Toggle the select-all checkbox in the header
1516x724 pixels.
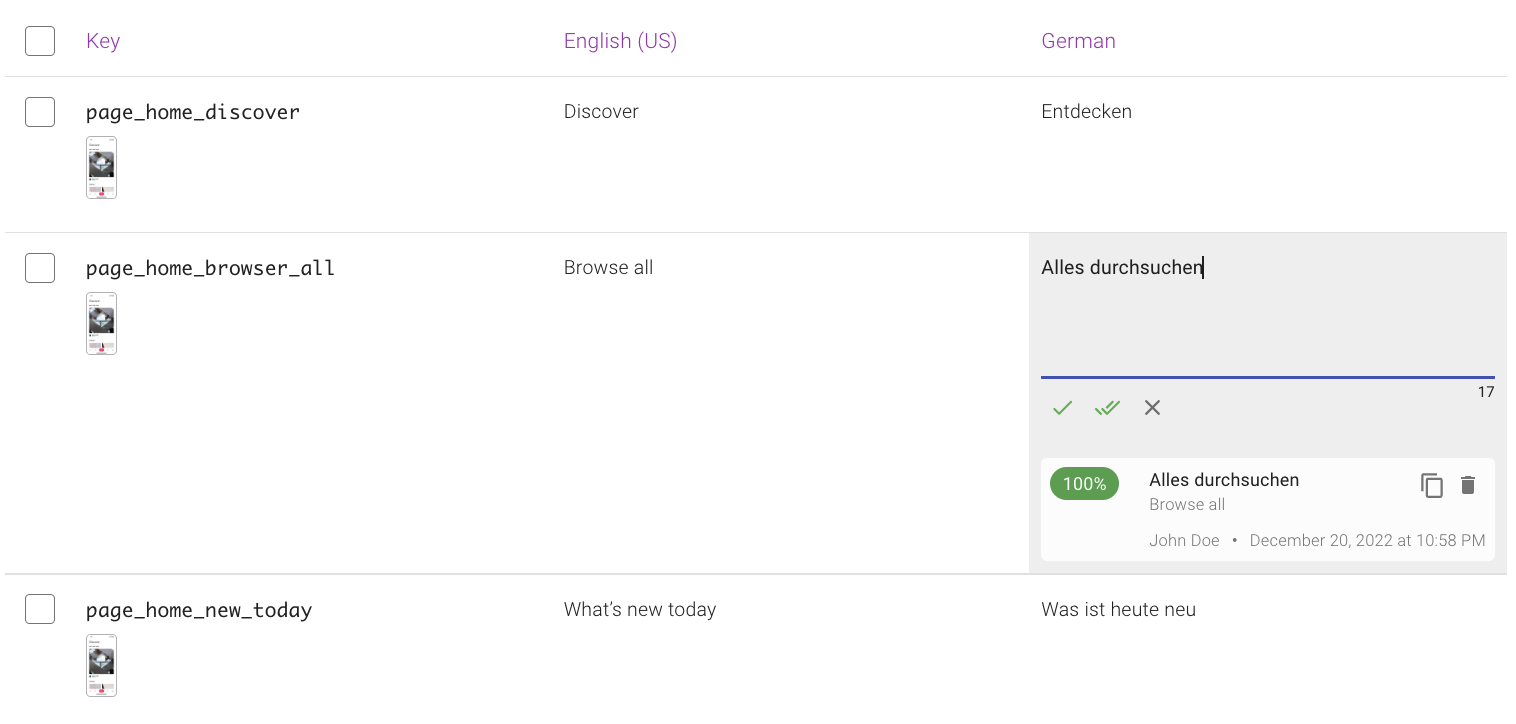pyautogui.click(x=40, y=41)
